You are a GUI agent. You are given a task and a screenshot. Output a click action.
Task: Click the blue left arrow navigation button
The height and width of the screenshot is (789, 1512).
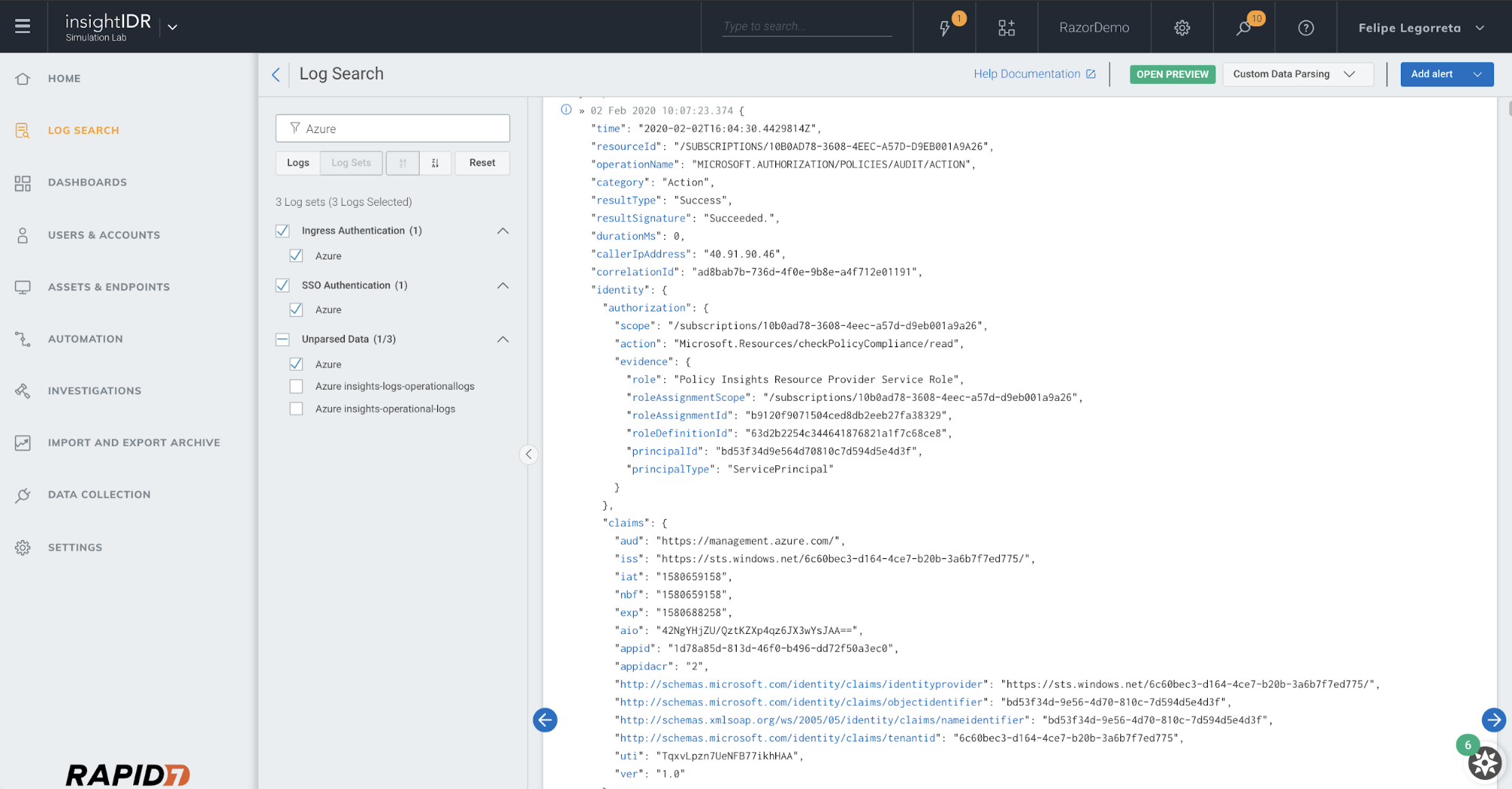pos(545,719)
